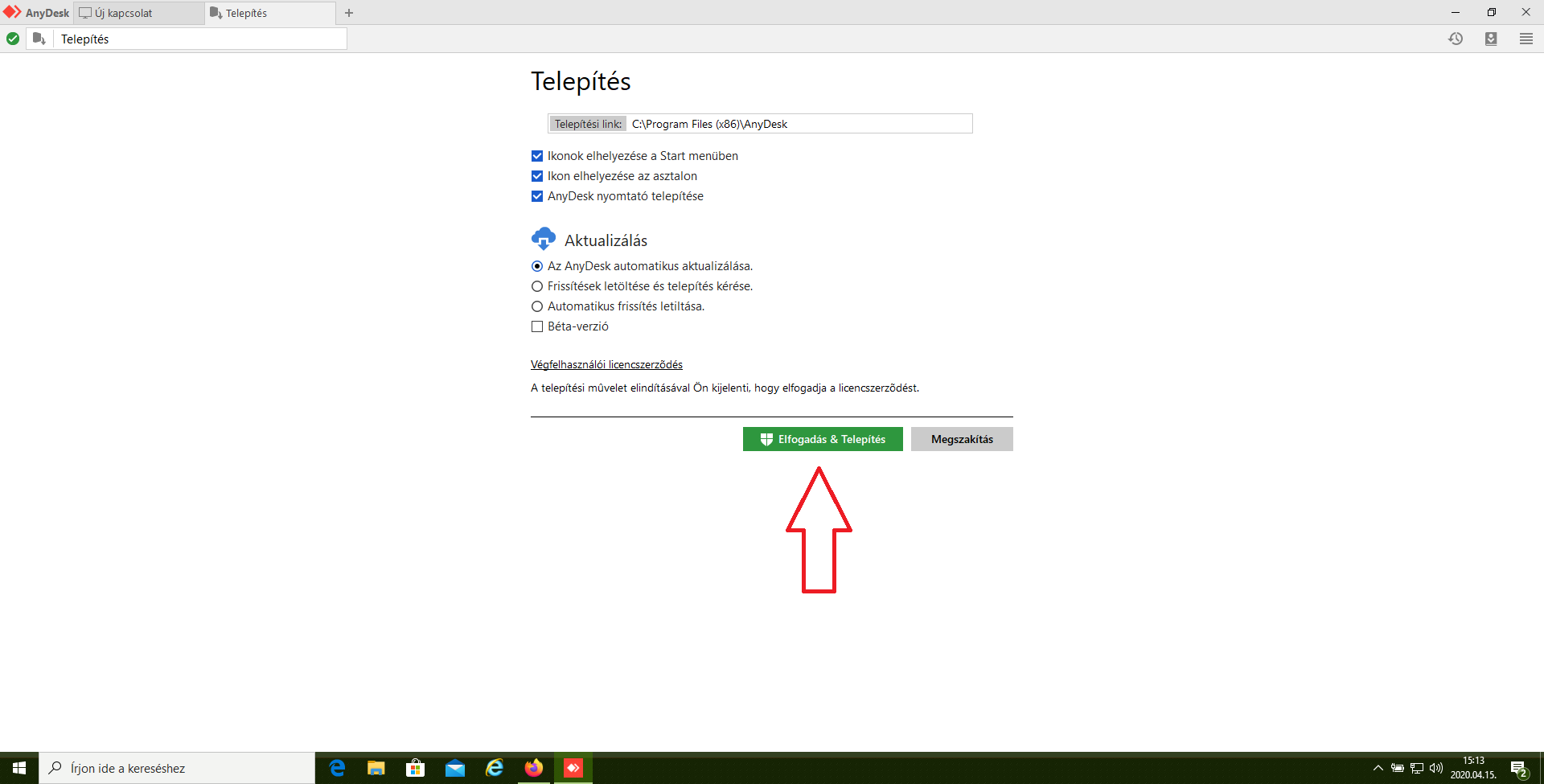Minimize the AnyDesk window
Image resolution: width=1544 pixels, height=784 pixels.
(1456, 12)
